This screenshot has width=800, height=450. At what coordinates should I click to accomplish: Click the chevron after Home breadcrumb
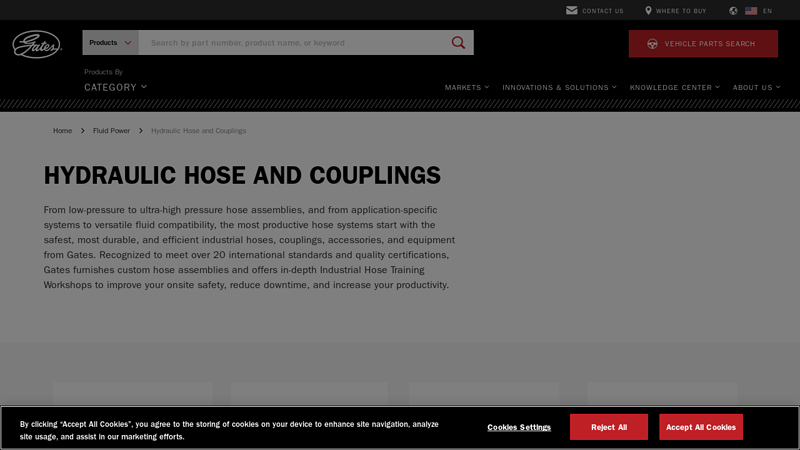pyautogui.click(x=82, y=131)
